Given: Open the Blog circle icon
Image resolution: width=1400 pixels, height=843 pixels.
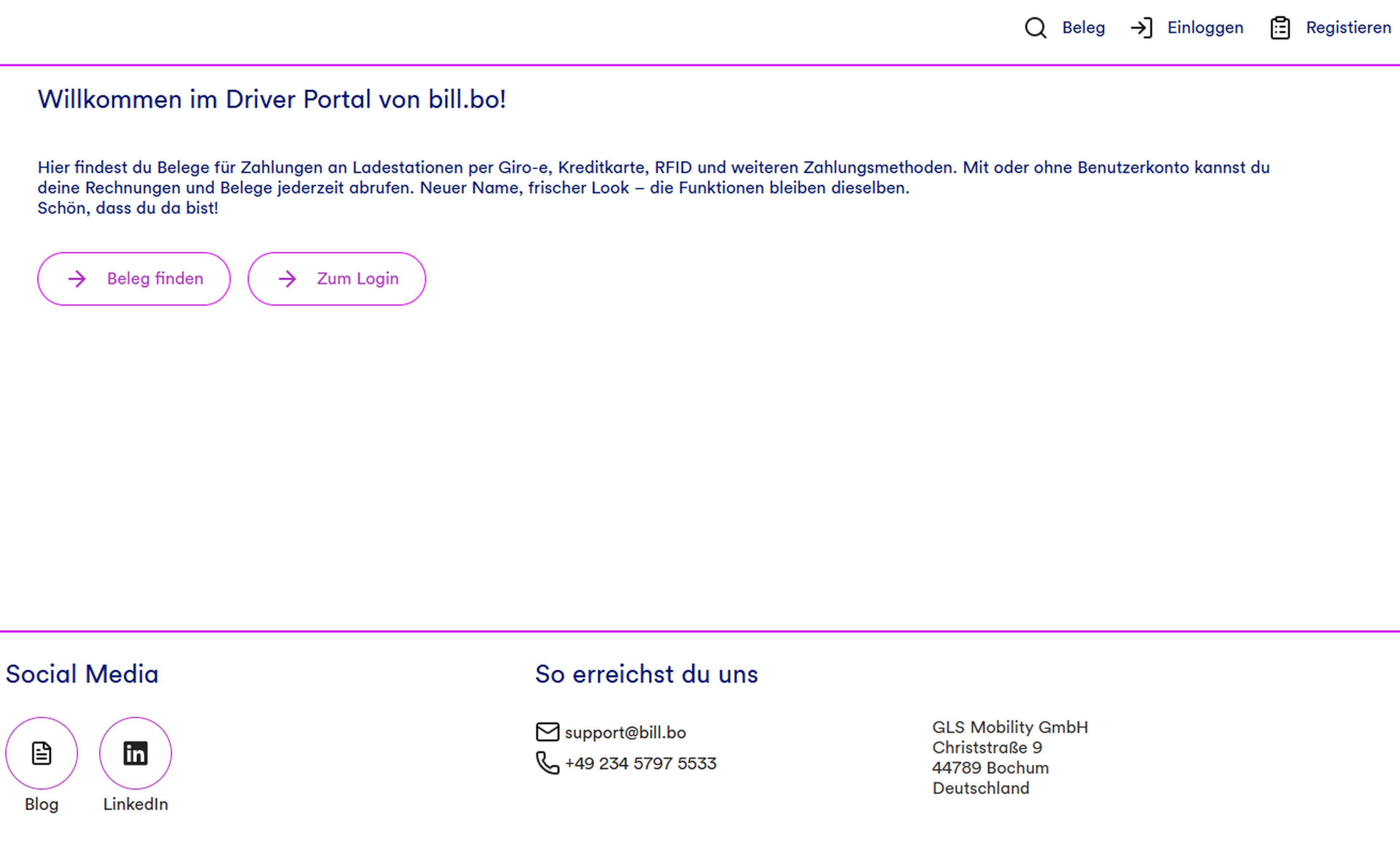Looking at the screenshot, I should coord(42,753).
